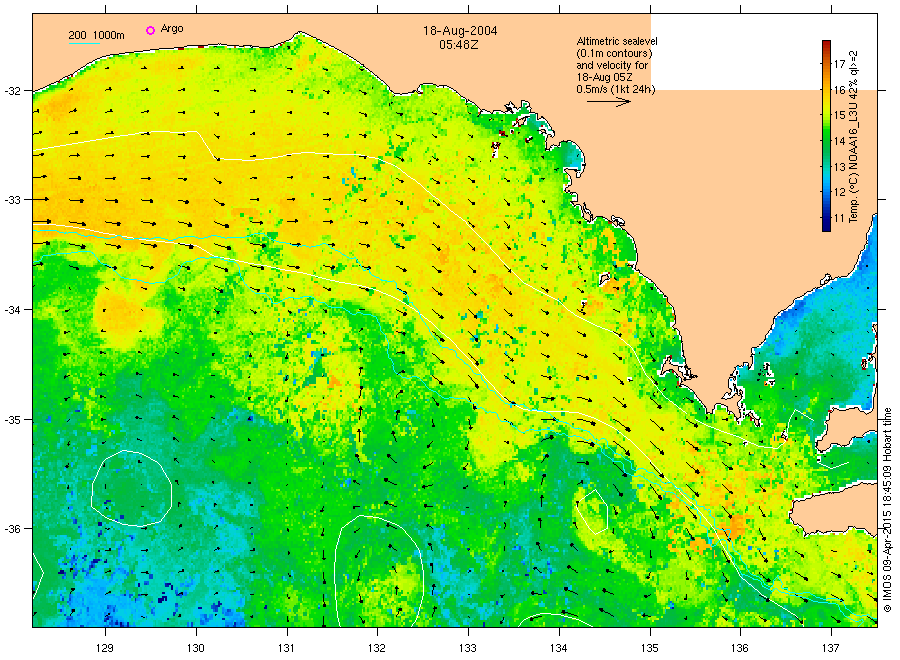Click the 'Altimetric sealevel' legend text
900x660 pixels.
click(x=616, y=41)
